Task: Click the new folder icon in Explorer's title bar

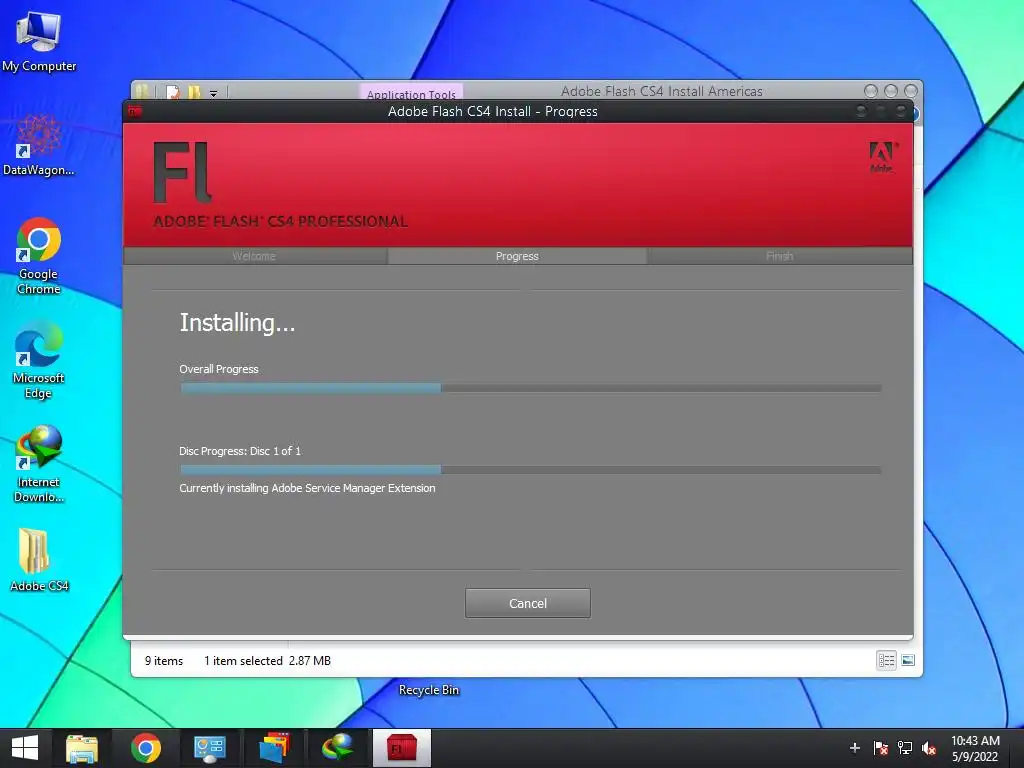Action: (194, 92)
